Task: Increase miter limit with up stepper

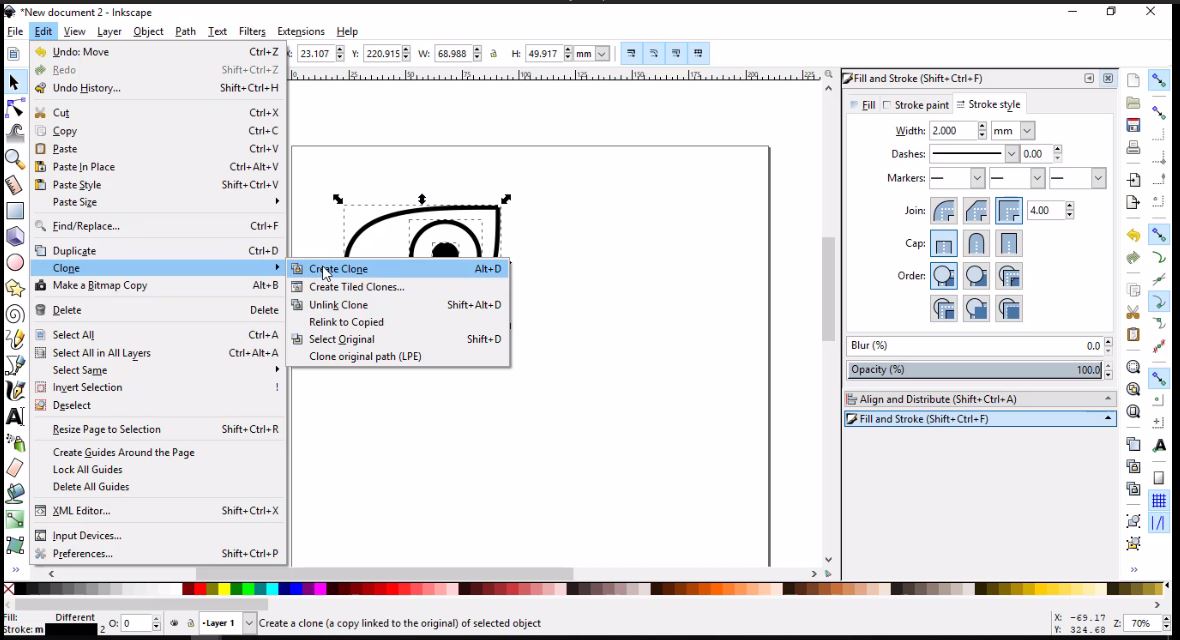Action: click(1069, 206)
